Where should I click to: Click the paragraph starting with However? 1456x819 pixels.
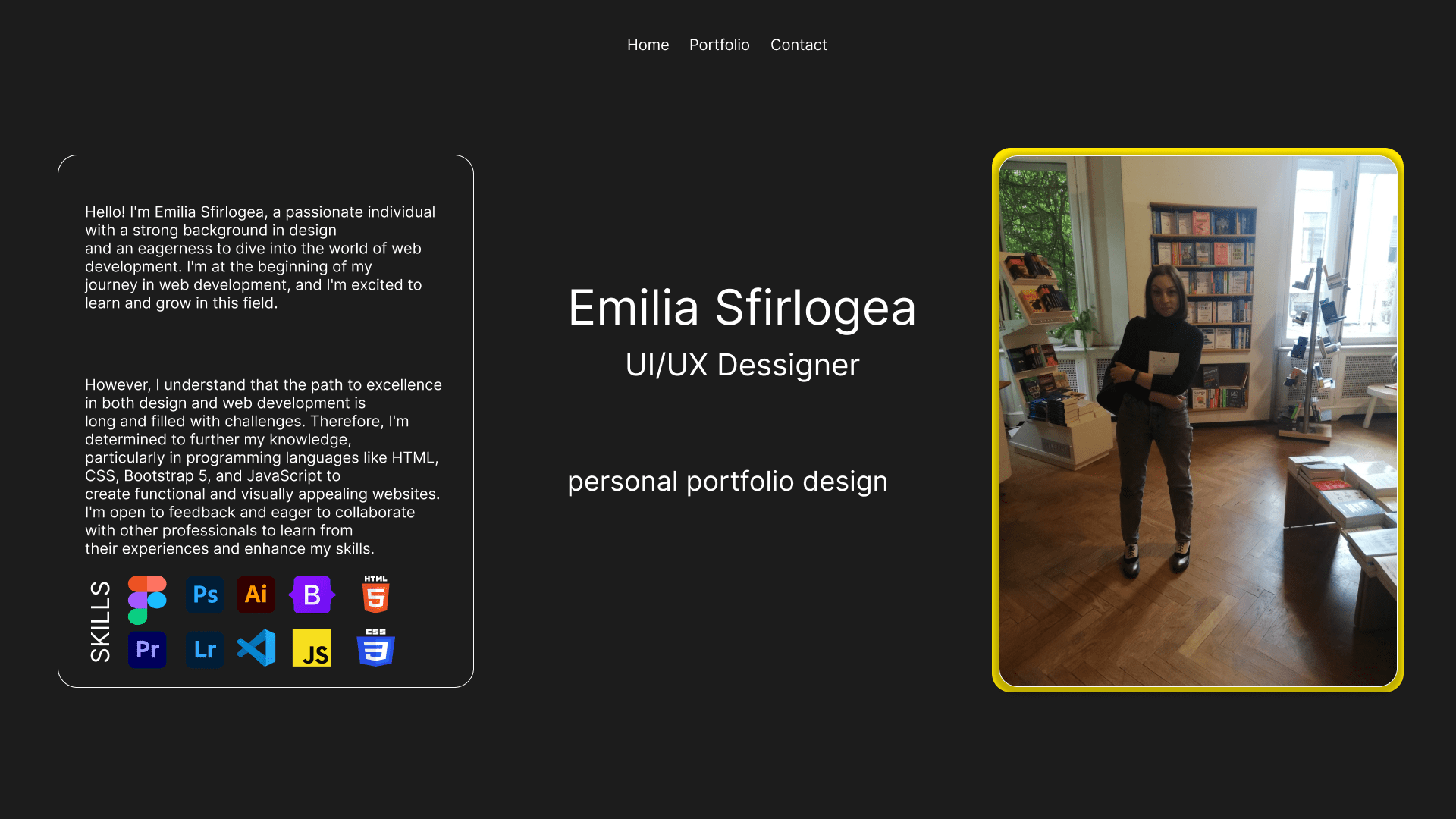pyautogui.click(x=262, y=466)
